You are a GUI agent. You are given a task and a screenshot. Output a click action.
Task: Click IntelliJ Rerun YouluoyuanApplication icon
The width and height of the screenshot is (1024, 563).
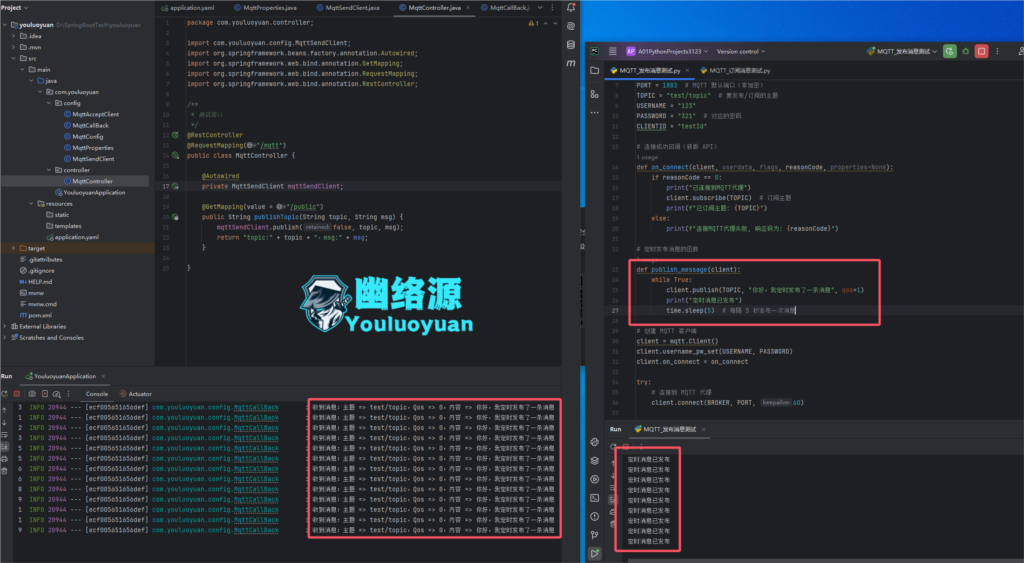pyautogui.click(x=5, y=394)
